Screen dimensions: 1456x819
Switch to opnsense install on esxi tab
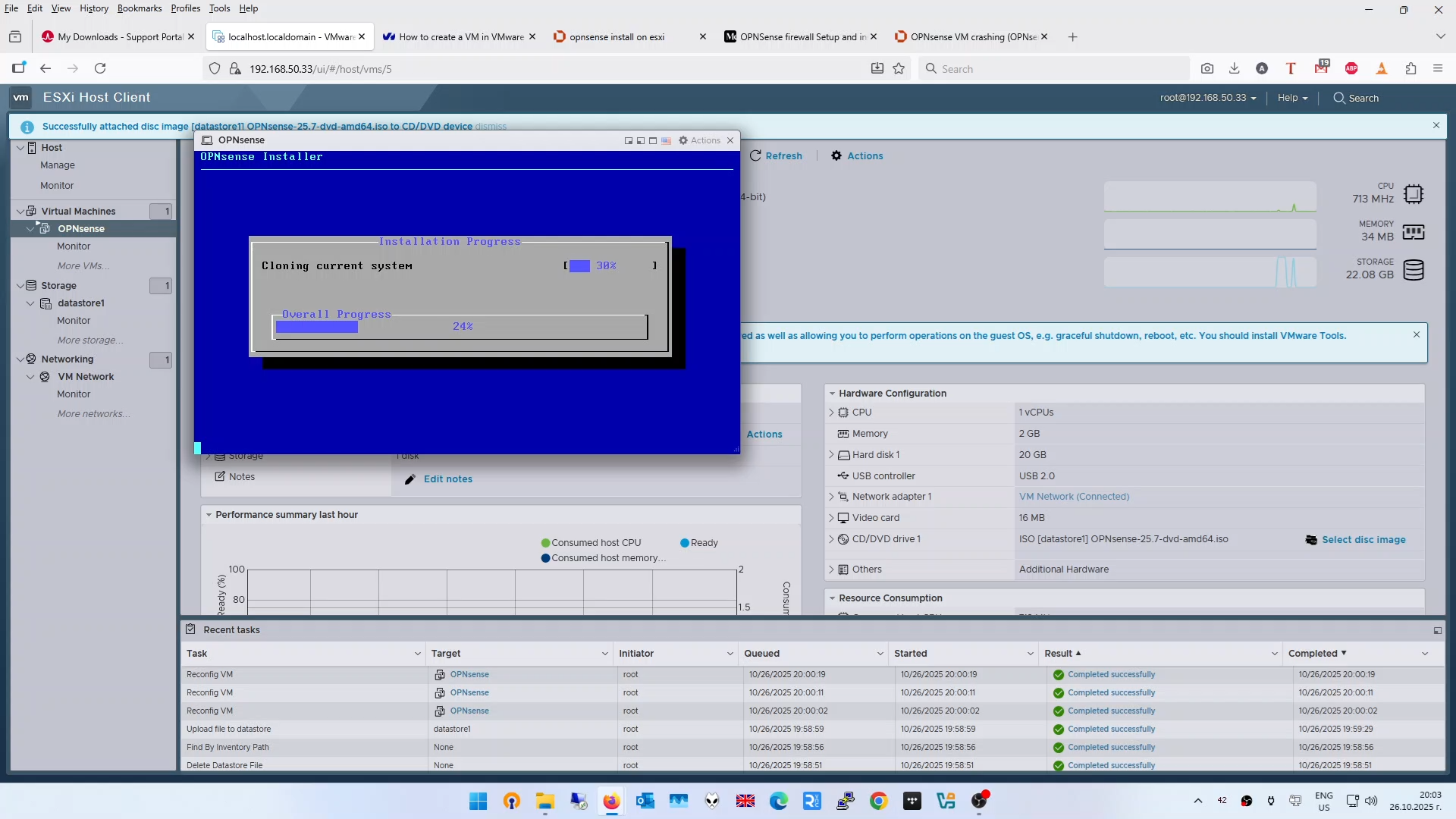[617, 36]
